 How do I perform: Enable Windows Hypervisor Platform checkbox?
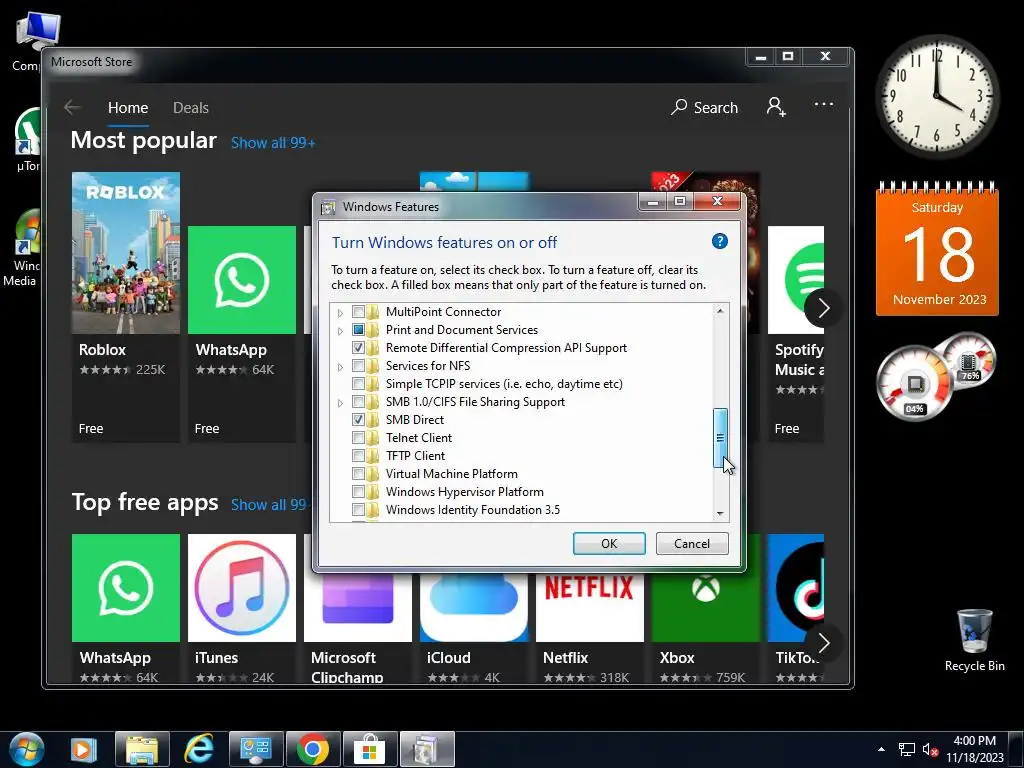(x=358, y=492)
